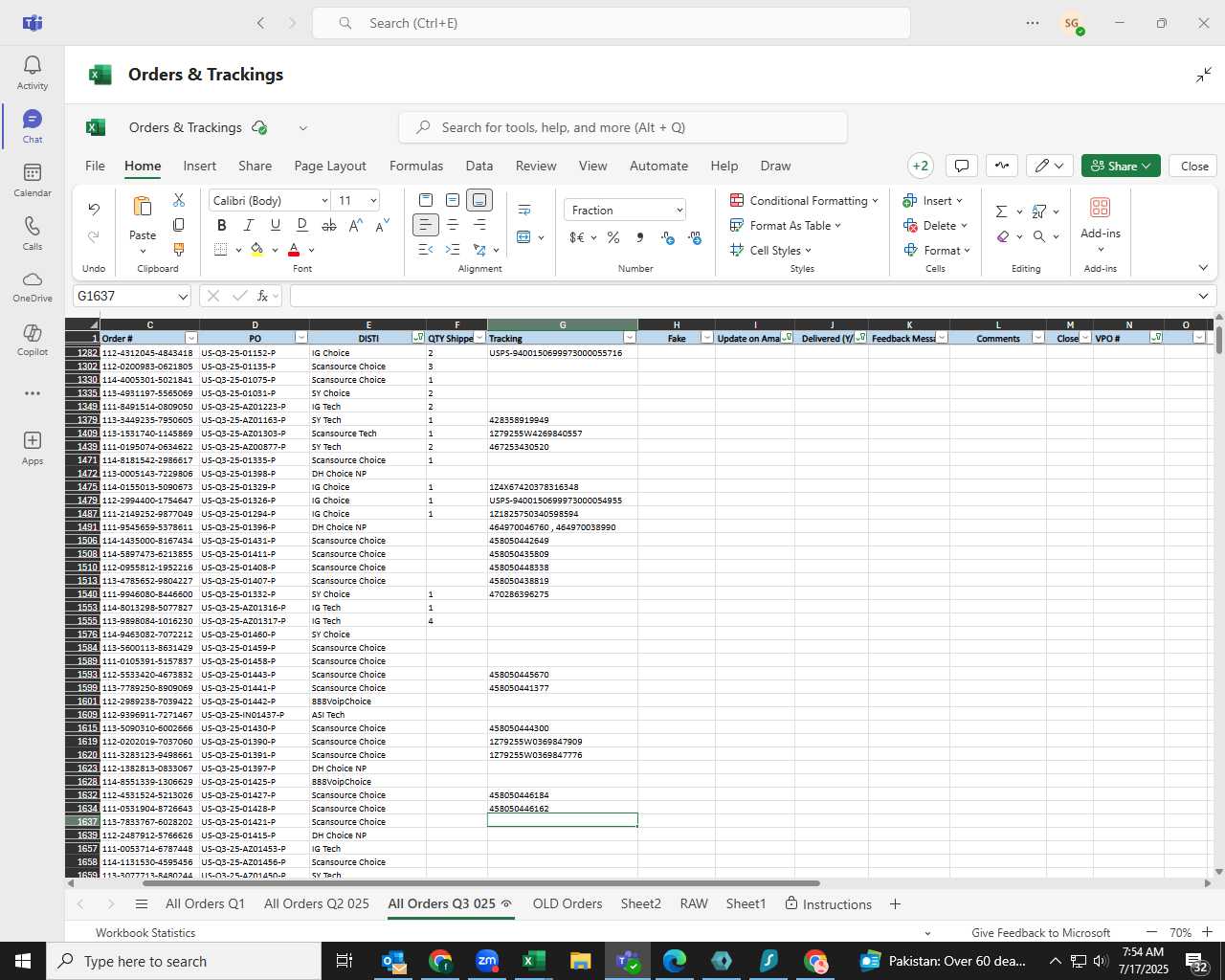Toggle Align Left
This screenshot has width=1225, height=980.
pyautogui.click(x=426, y=225)
